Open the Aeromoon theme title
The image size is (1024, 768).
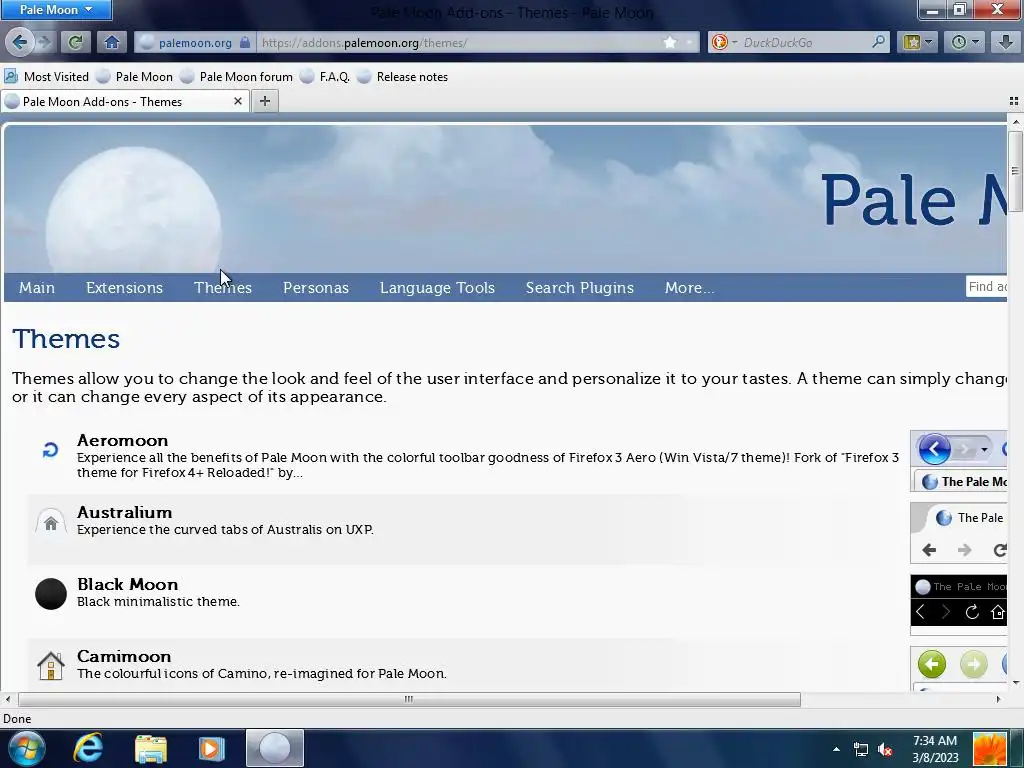tap(123, 440)
